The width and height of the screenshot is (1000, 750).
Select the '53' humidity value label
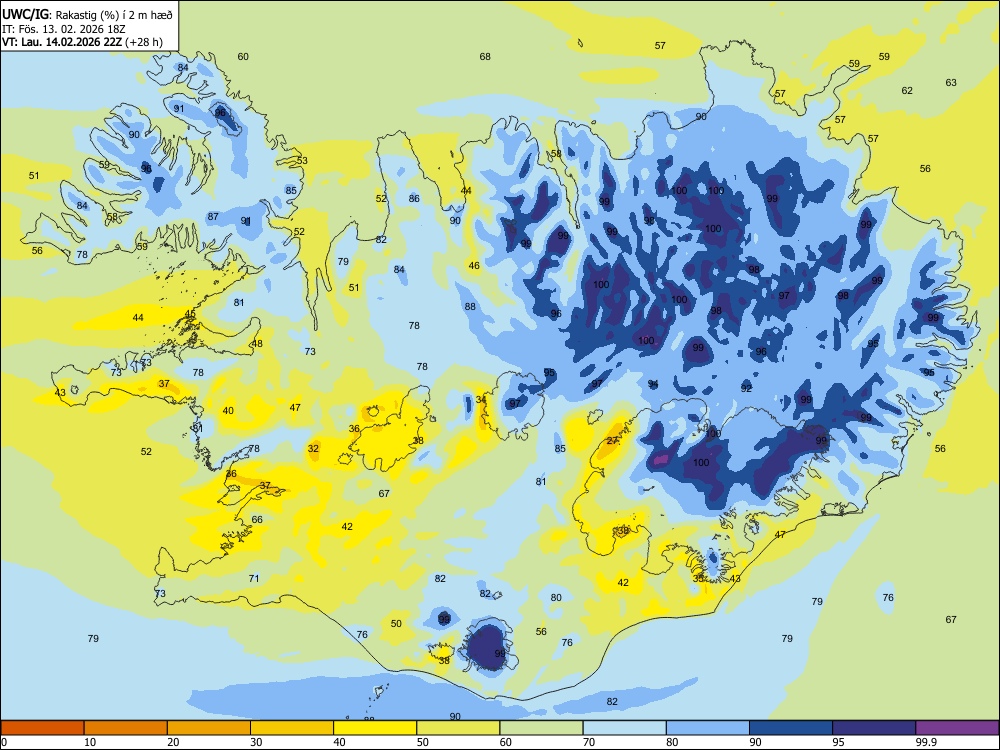pyautogui.click(x=302, y=160)
